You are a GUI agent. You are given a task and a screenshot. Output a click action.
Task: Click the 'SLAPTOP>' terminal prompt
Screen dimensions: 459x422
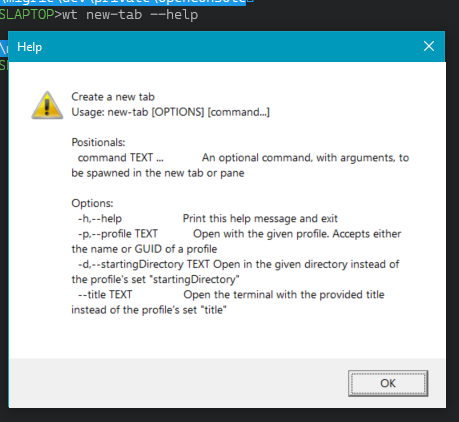tap(31, 15)
